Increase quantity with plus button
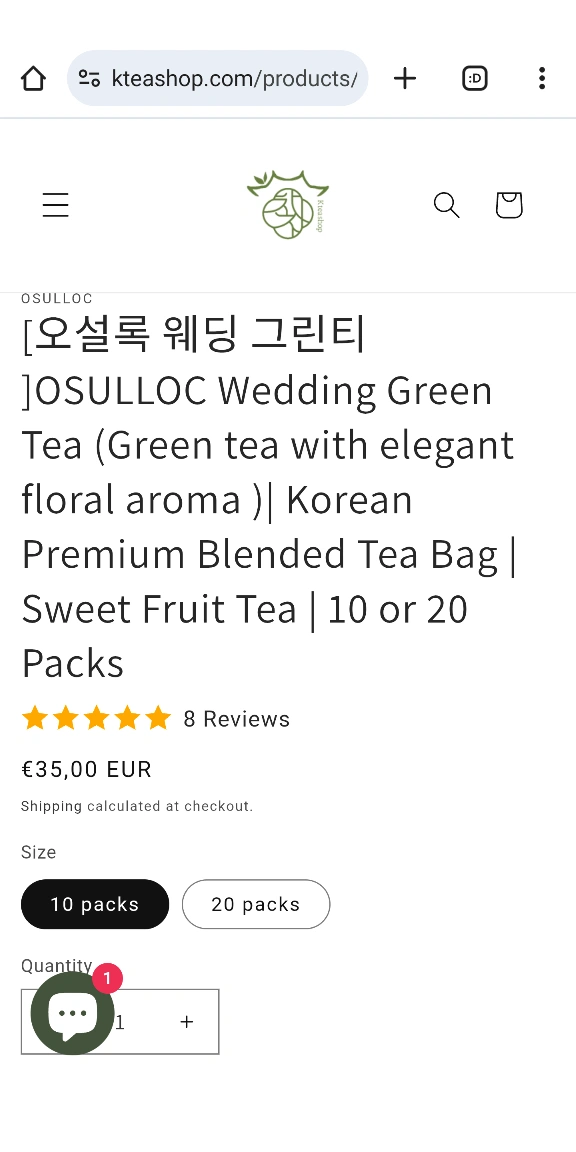Image resolution: width=576 pixels, height=1152 pixels. [x=187, y=1021]
